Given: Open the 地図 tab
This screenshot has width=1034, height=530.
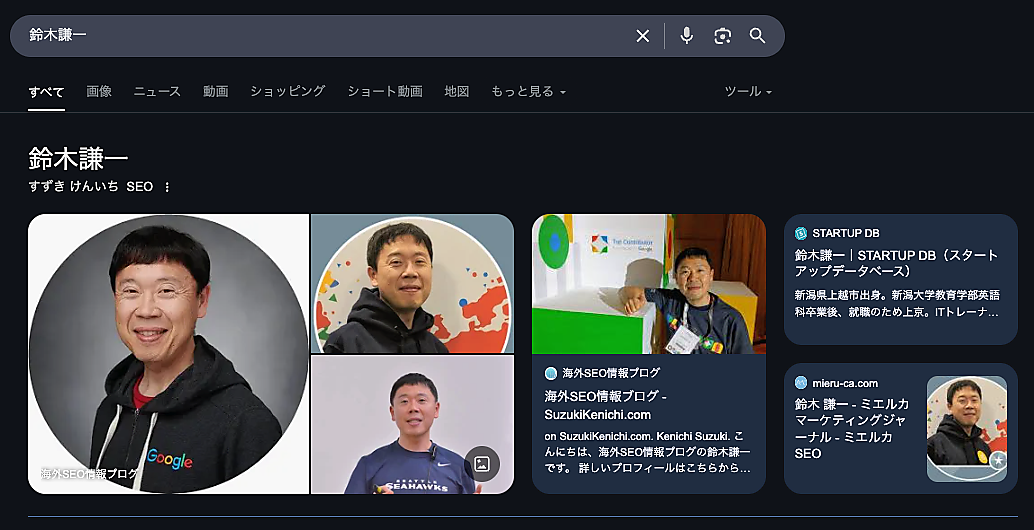Looking at the screenshot, I should [457, 92].
